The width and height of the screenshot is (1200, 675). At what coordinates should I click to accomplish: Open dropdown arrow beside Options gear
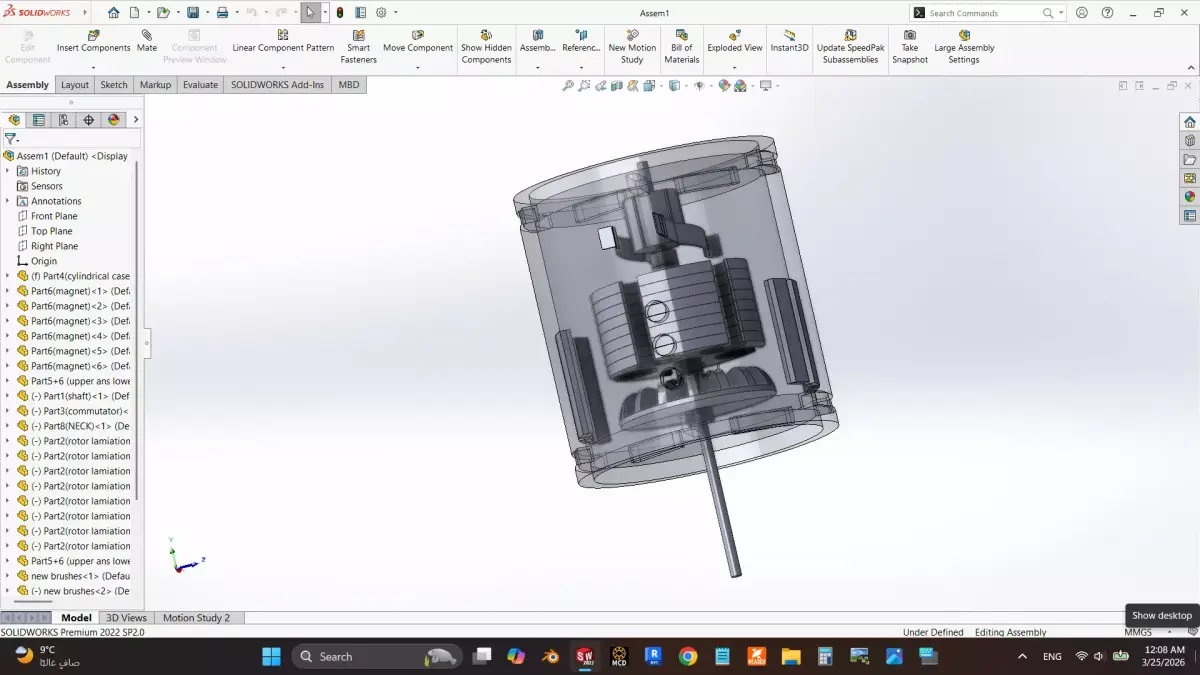(x=395, y=13)
